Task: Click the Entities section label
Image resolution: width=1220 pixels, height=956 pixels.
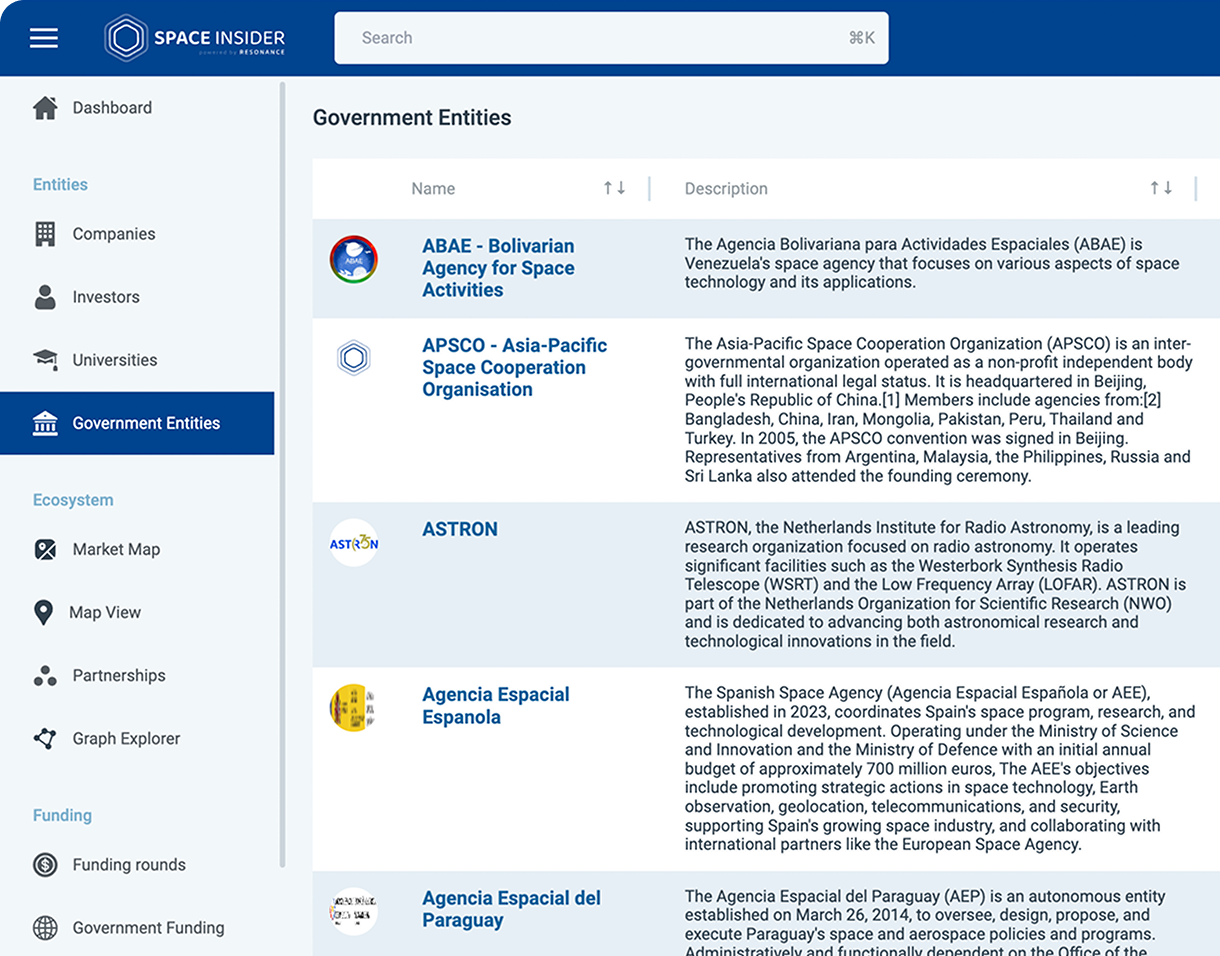Action: 60,184
